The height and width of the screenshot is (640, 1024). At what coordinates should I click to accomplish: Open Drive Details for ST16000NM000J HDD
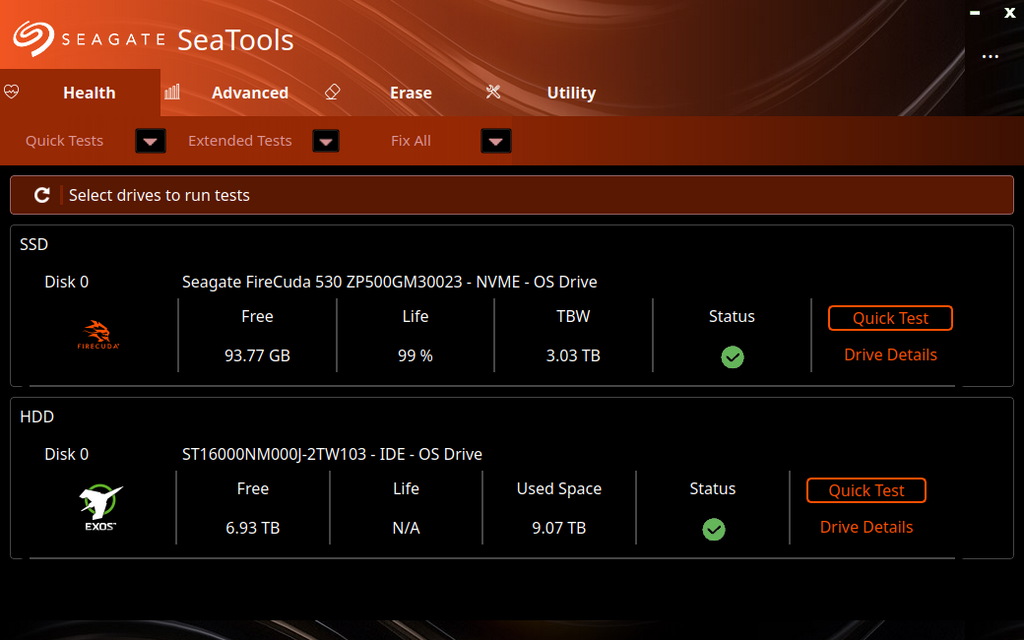866,527
